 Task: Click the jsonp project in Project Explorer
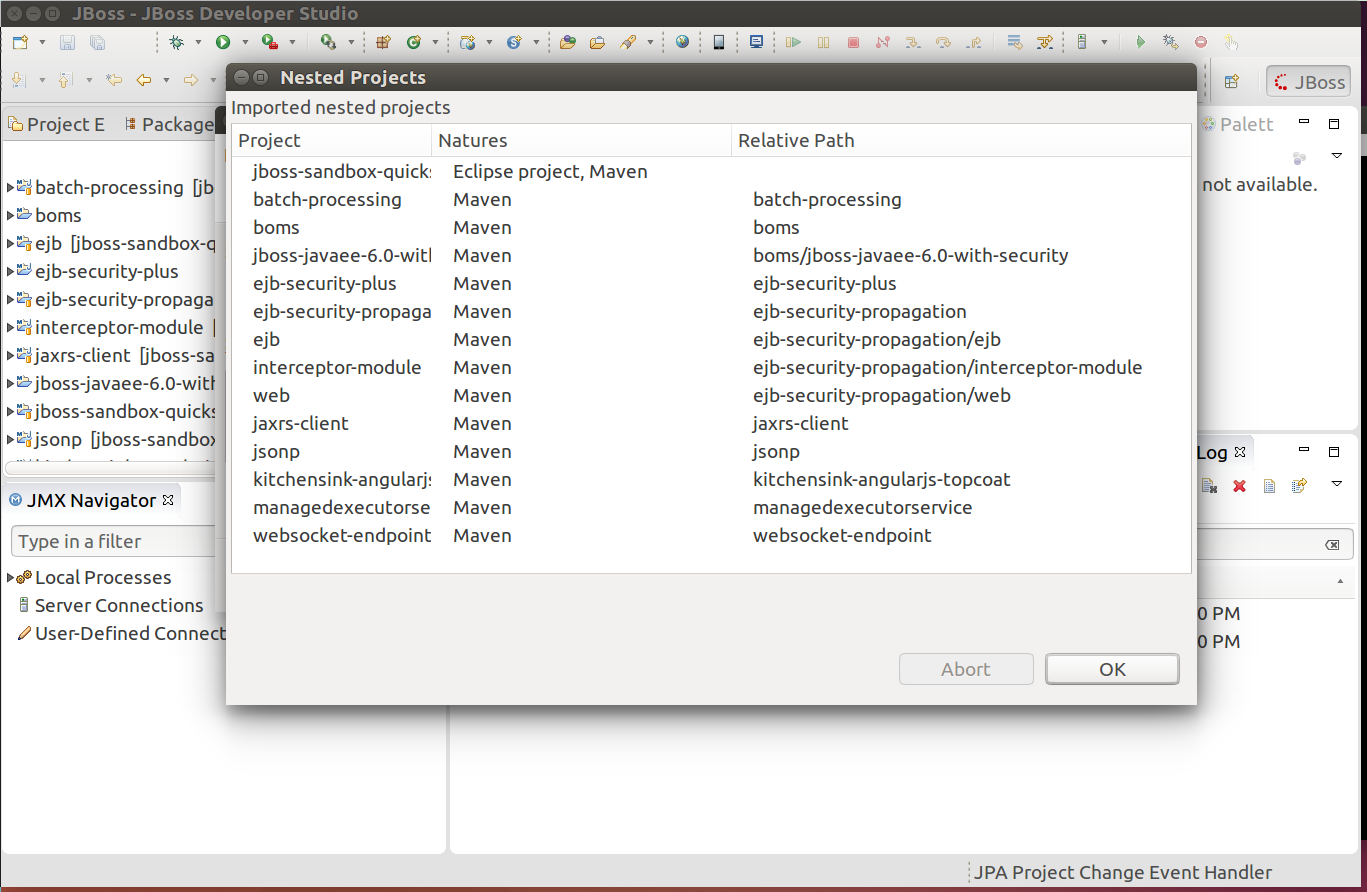(117, 439)
